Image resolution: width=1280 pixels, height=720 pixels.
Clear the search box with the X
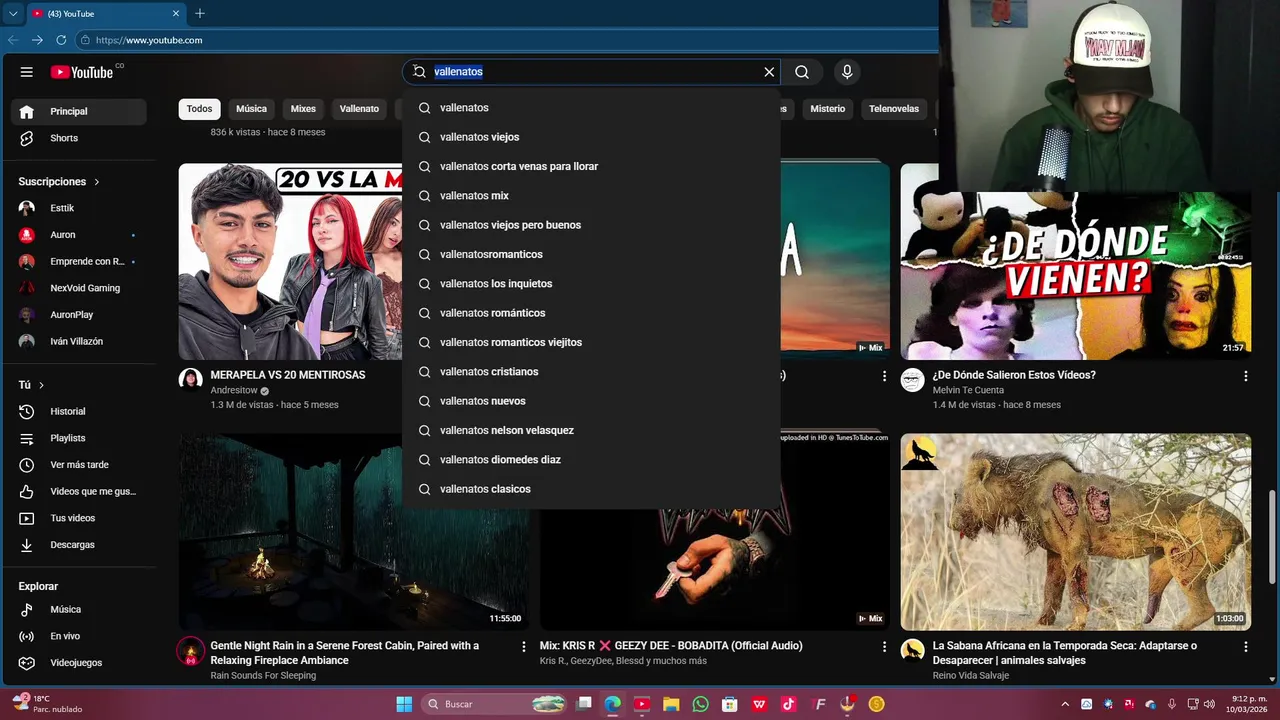pos(769,72)
